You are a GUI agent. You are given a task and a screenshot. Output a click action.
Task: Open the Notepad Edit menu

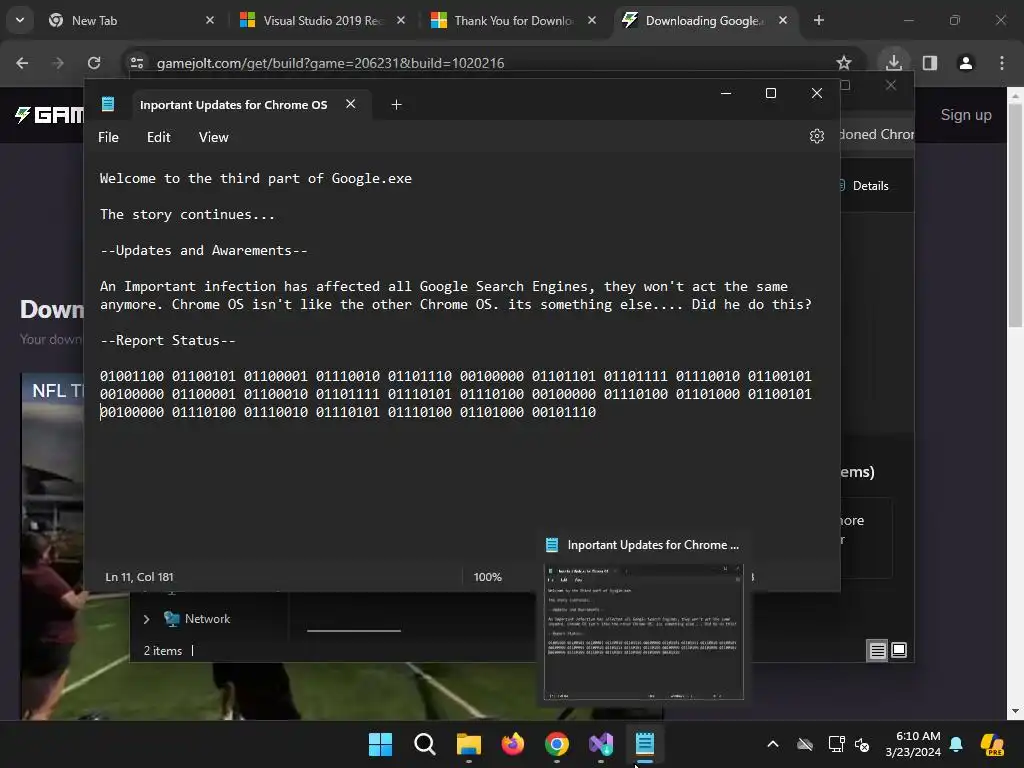(158, 137)
